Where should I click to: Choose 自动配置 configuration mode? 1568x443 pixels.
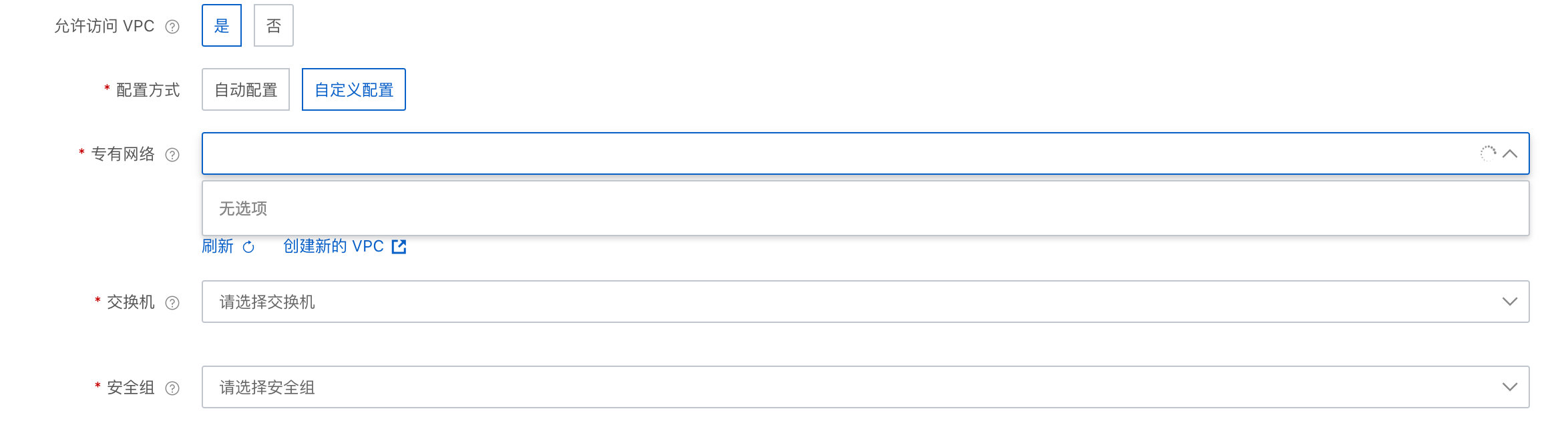246,89
